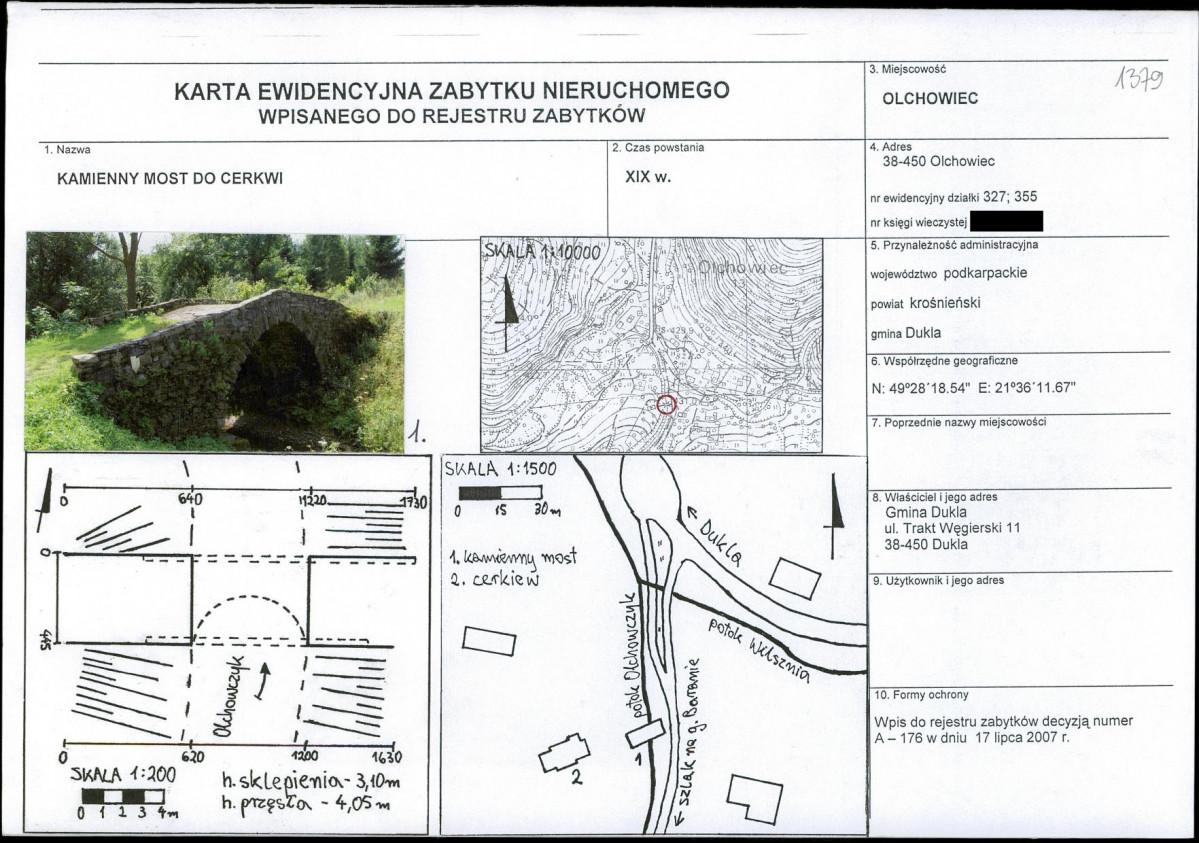Screen dimensions: 1199x843
Task: Click north arrow on the 1:10000 map
Action: tap(506, 314)
